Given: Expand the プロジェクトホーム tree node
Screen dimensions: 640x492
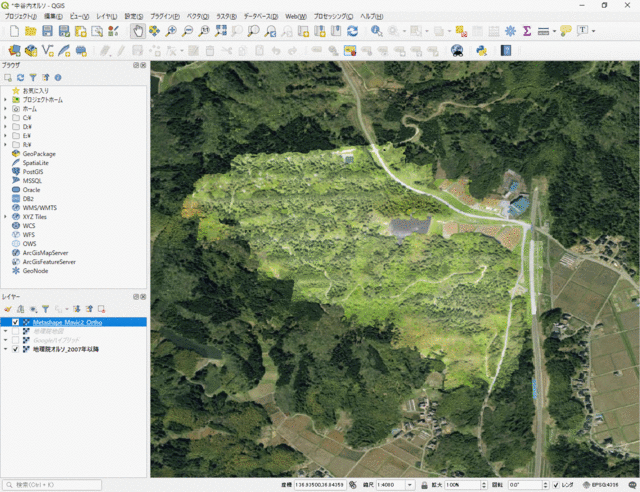Looking at the screenshot, I should tap(5, 100).
